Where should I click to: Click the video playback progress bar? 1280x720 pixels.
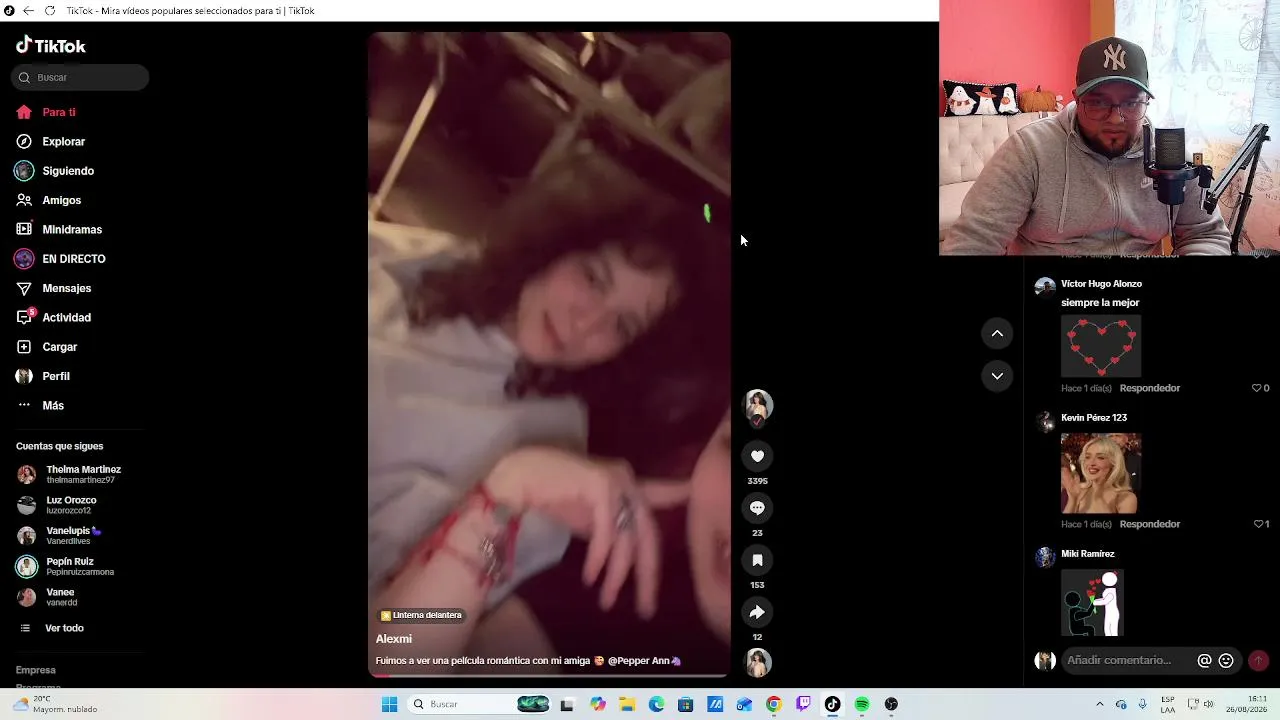click(x=549, y=676)
